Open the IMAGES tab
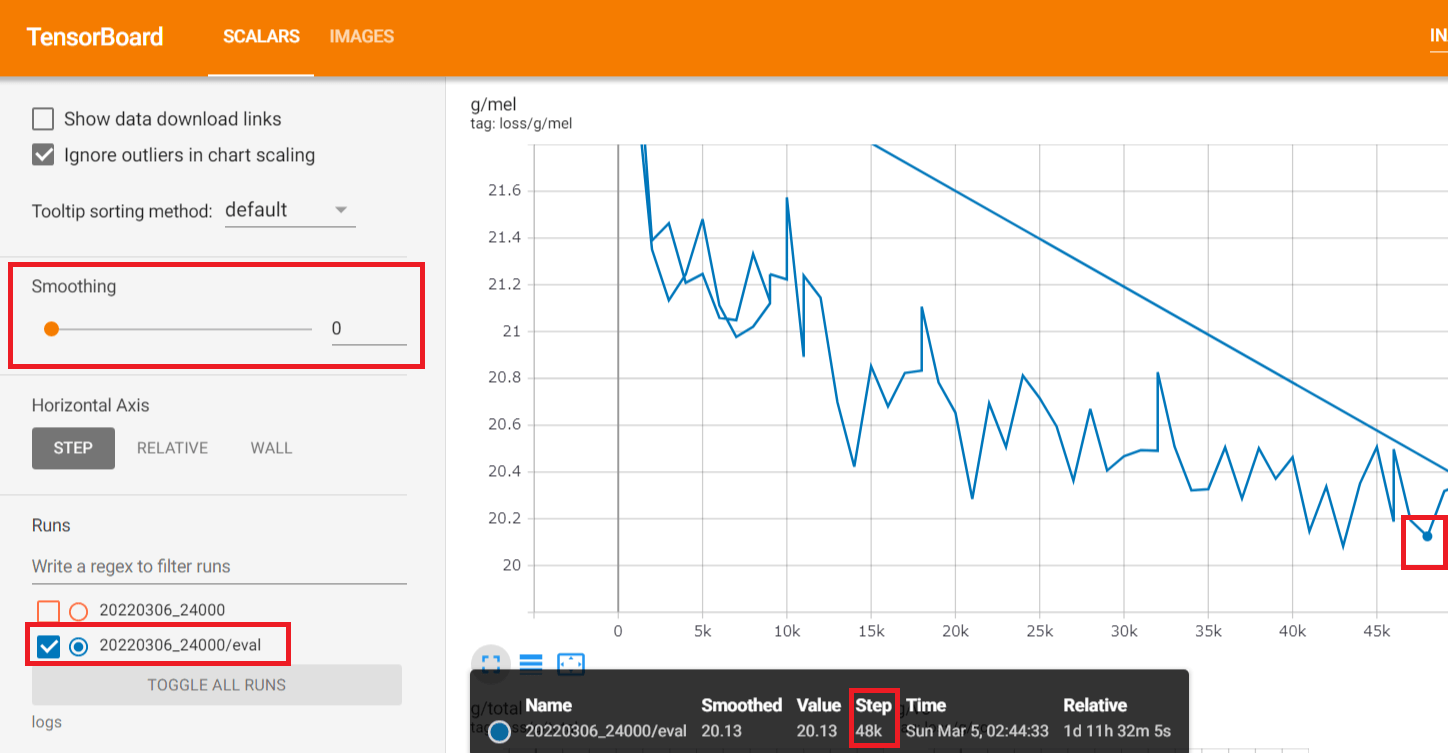1448x753 pixels. pyautogui.click(x=362, y=37)
